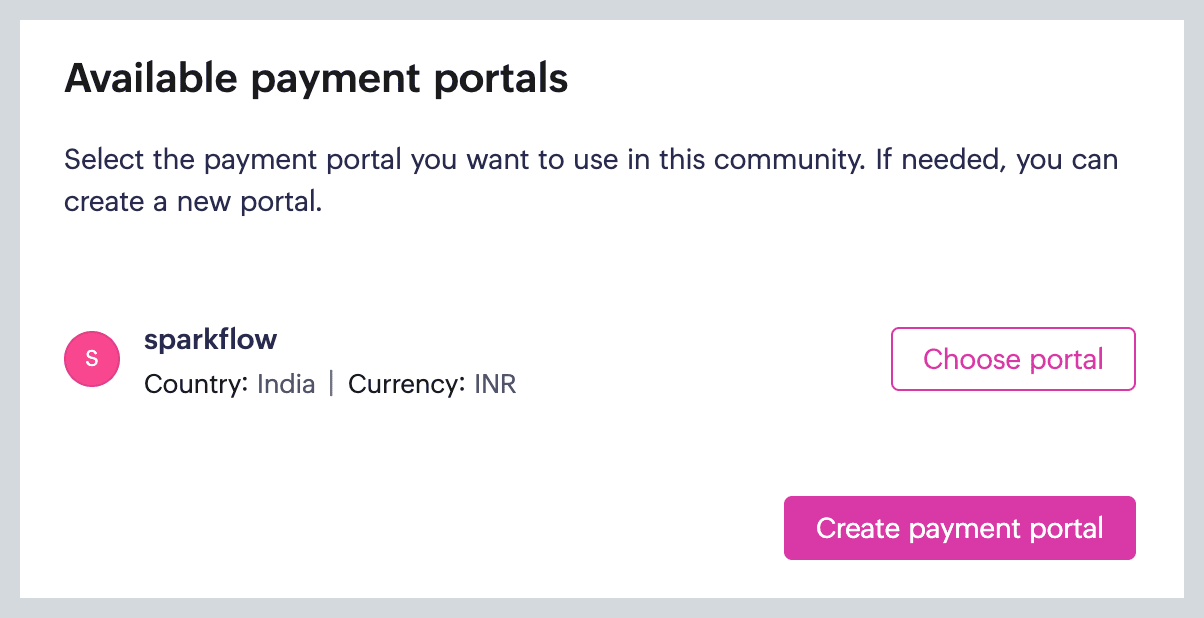Screen dimensions: 1204x618
Task: Select the sparkflow portal name
Action: (x=210, y=340)
